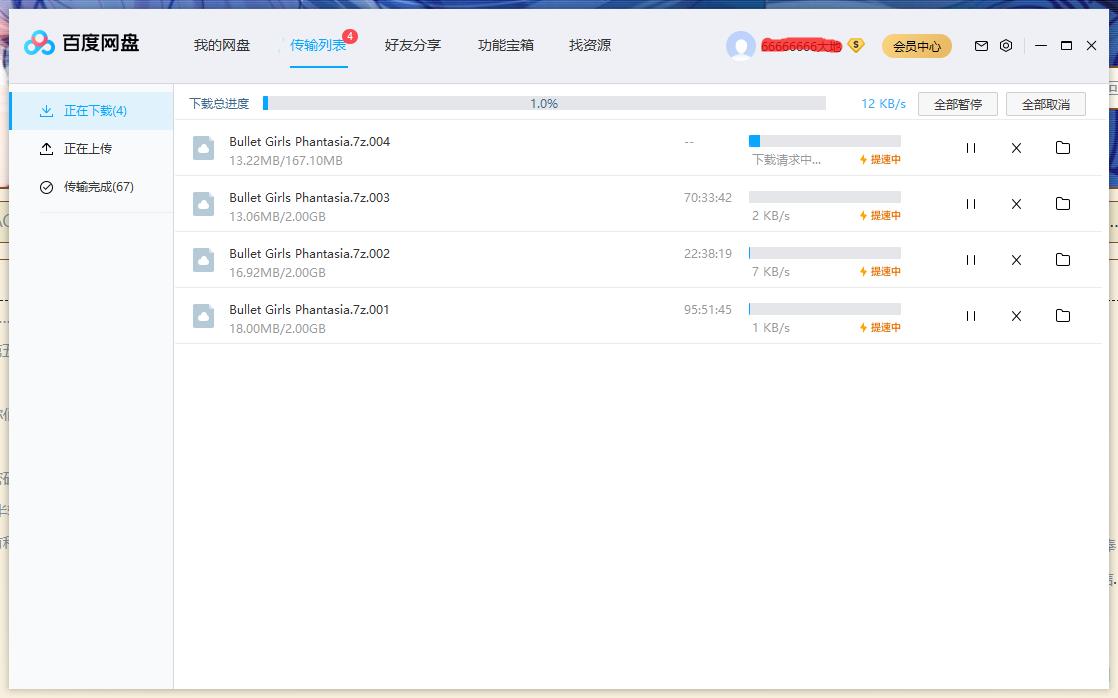Click the Baidu Netdisk logo
1118x698 pixels.
(81, 43)
